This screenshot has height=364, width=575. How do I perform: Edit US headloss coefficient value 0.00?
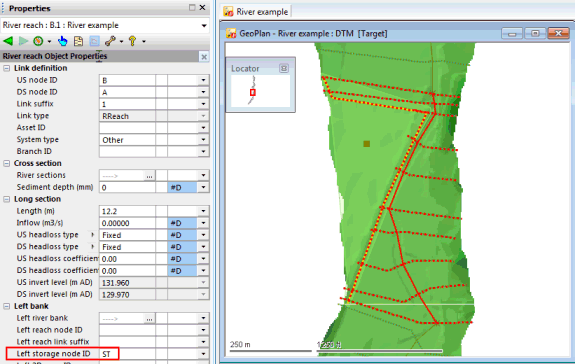point(127,259)
